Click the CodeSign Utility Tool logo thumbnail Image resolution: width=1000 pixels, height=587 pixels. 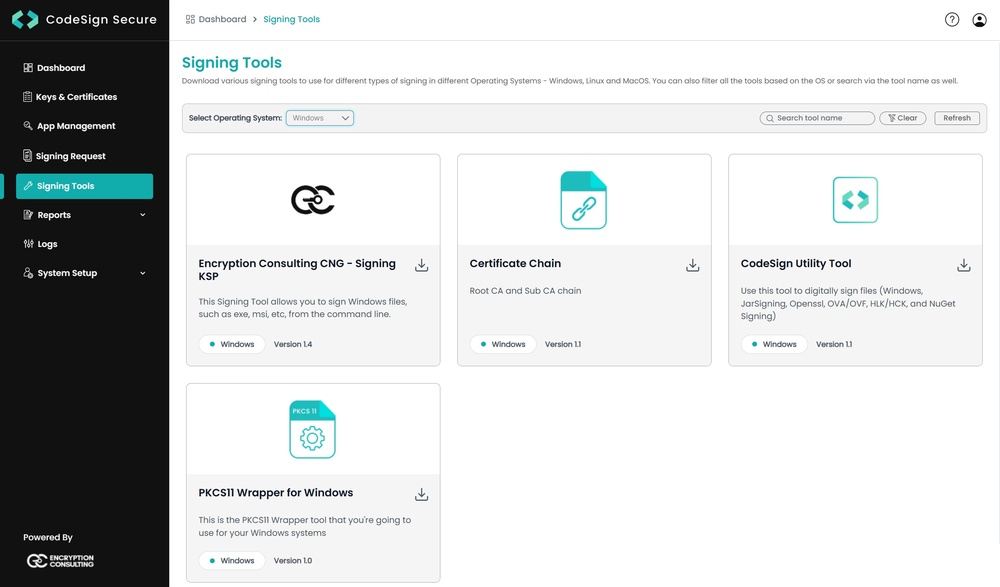click(855, 200)
